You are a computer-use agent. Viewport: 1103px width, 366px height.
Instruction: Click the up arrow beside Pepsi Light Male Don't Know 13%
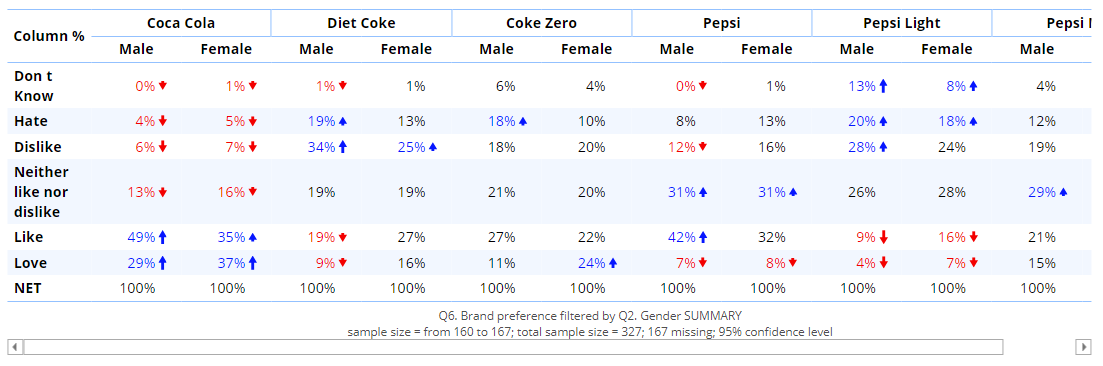884,86
